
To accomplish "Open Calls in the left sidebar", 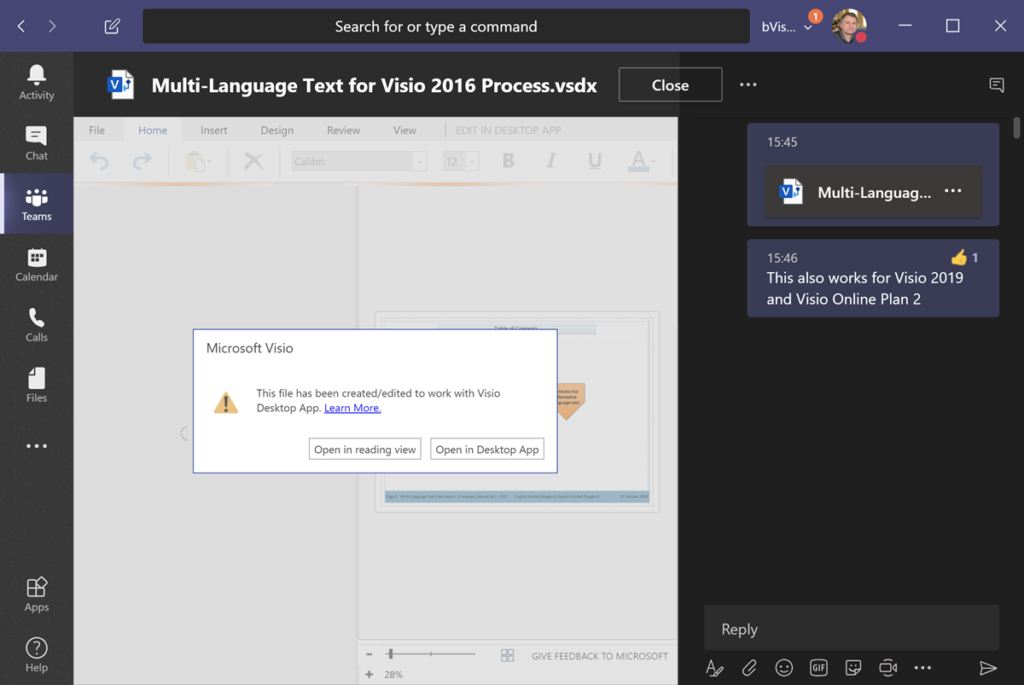I will click(37, 323).
